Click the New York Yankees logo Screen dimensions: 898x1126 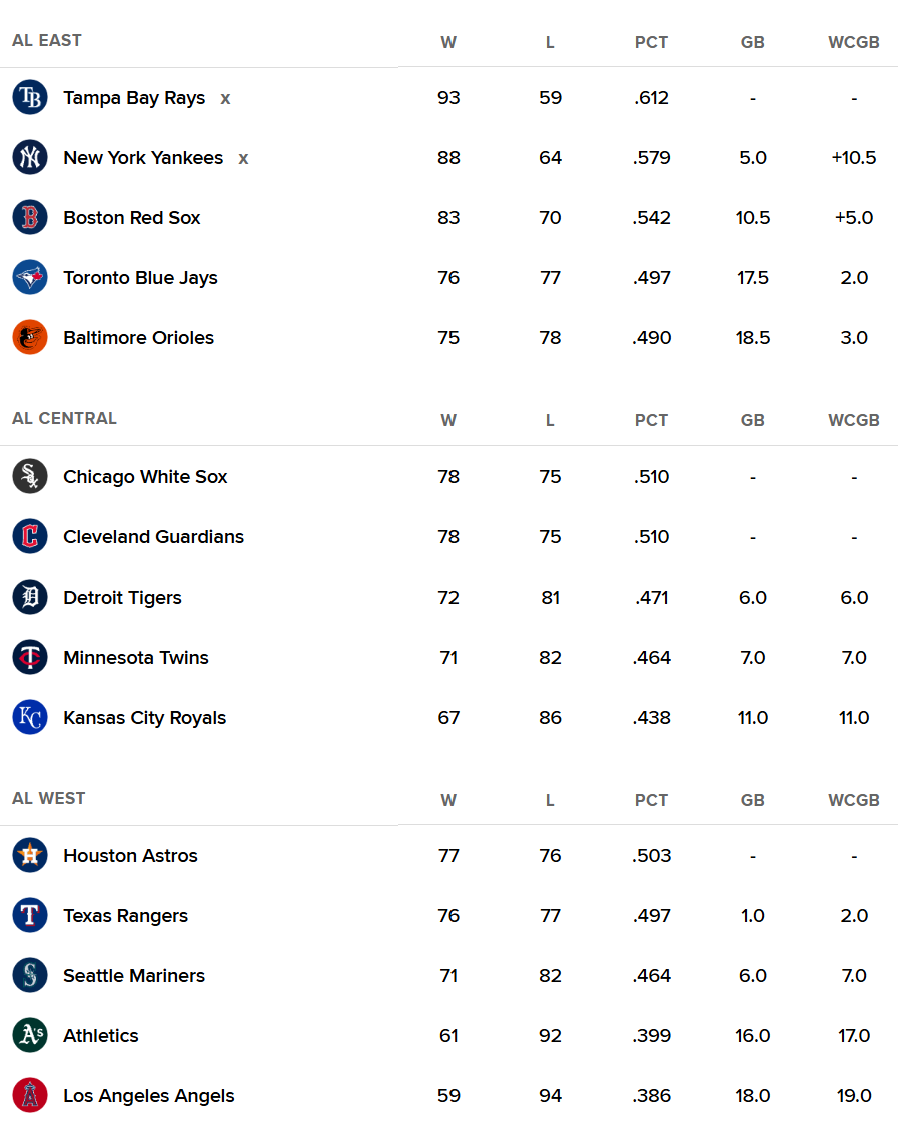30,157
